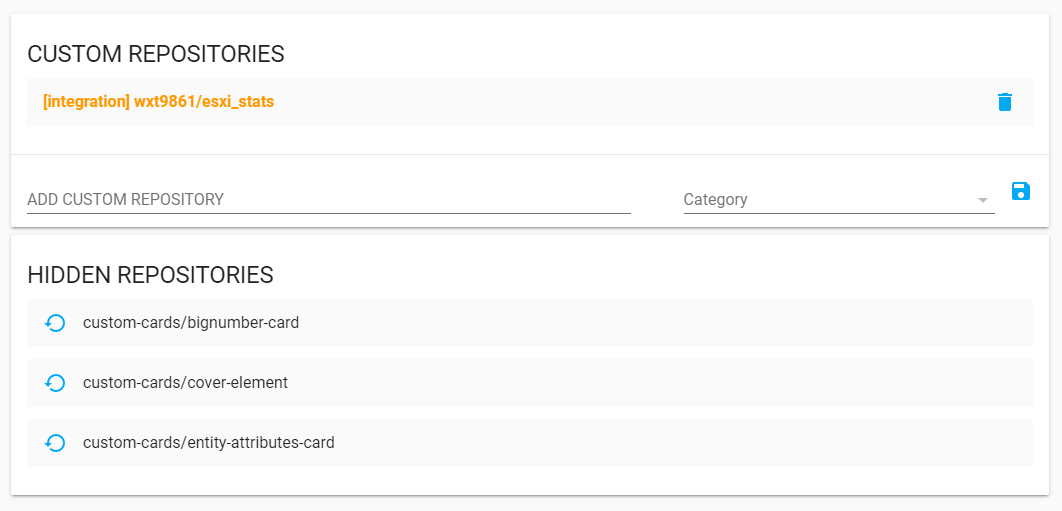Select the custom-cards/entity-attributes-card entry text
This screenshot has width=1062, height=511.
tap(208, 443)
